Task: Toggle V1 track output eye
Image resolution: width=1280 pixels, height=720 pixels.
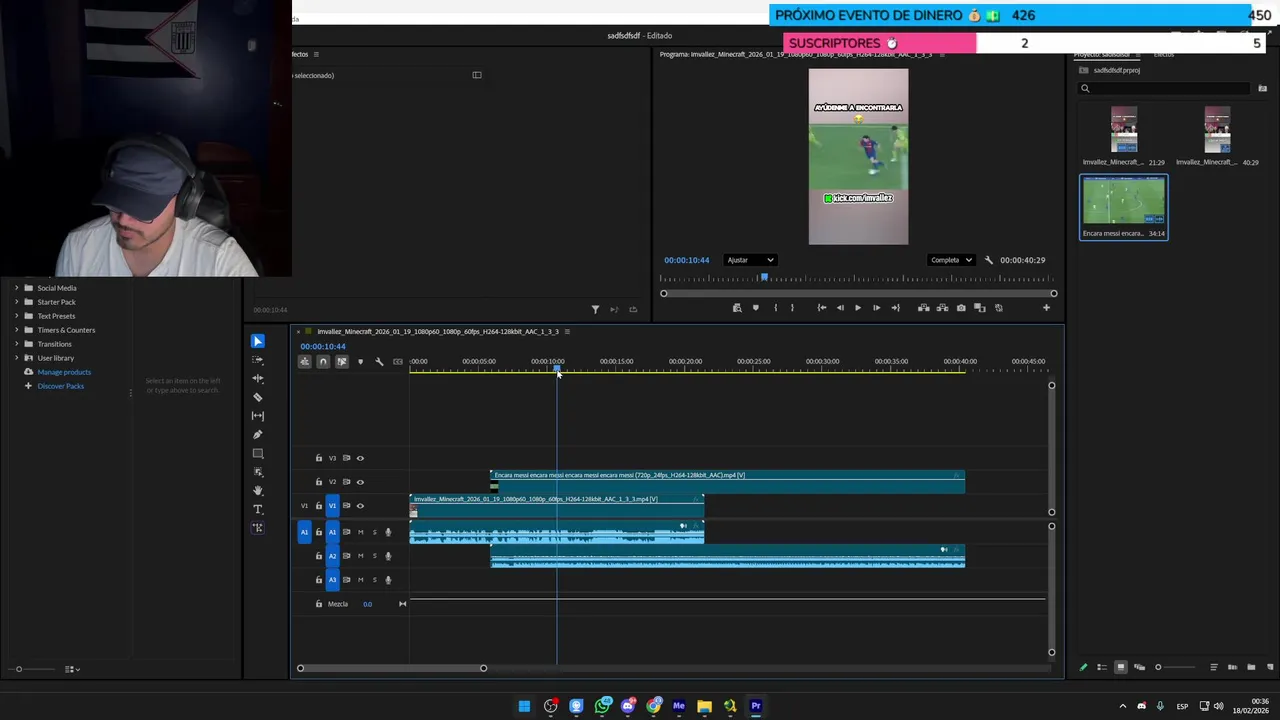Action: click(360, 506)
